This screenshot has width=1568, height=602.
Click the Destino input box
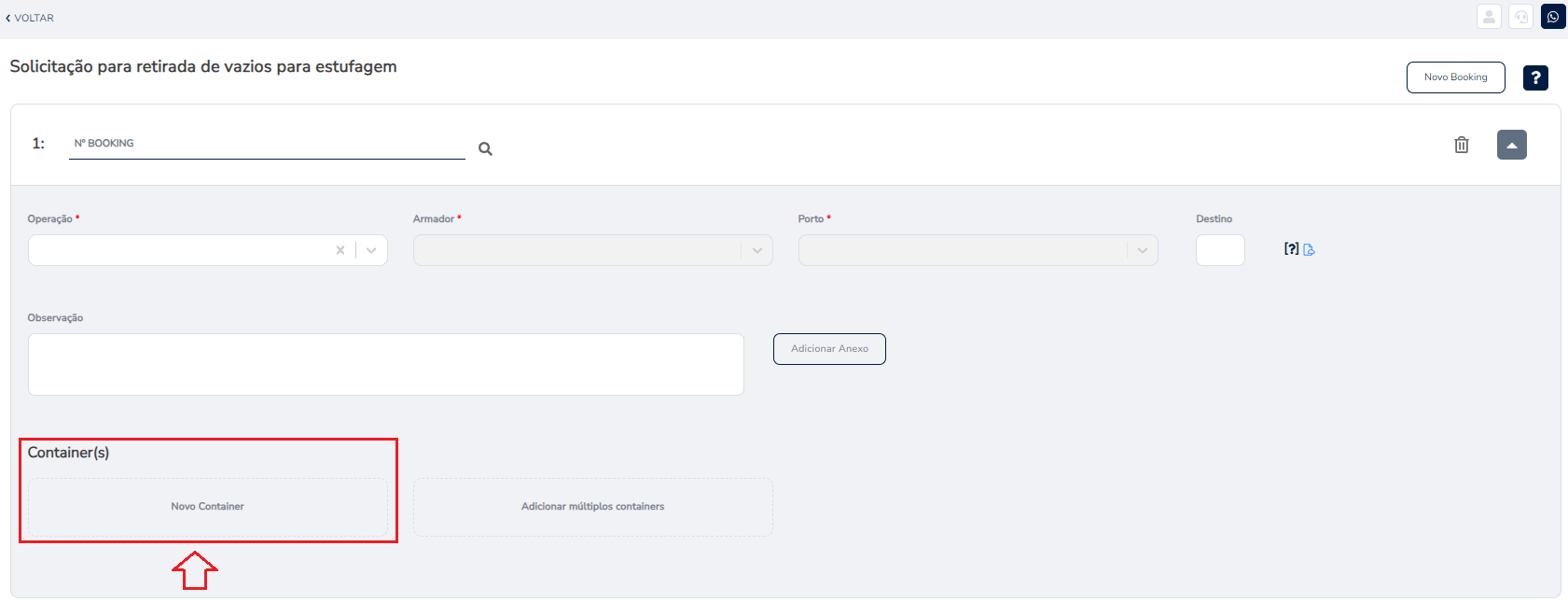click(1220, 250)
